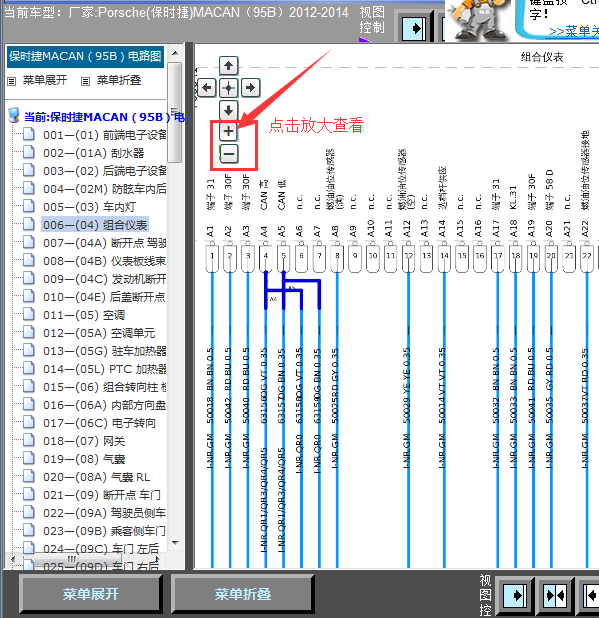Open tree item 023—(09B) 乘客侧车门
This screenshot has height=618, width=599.
click(104, 531)
